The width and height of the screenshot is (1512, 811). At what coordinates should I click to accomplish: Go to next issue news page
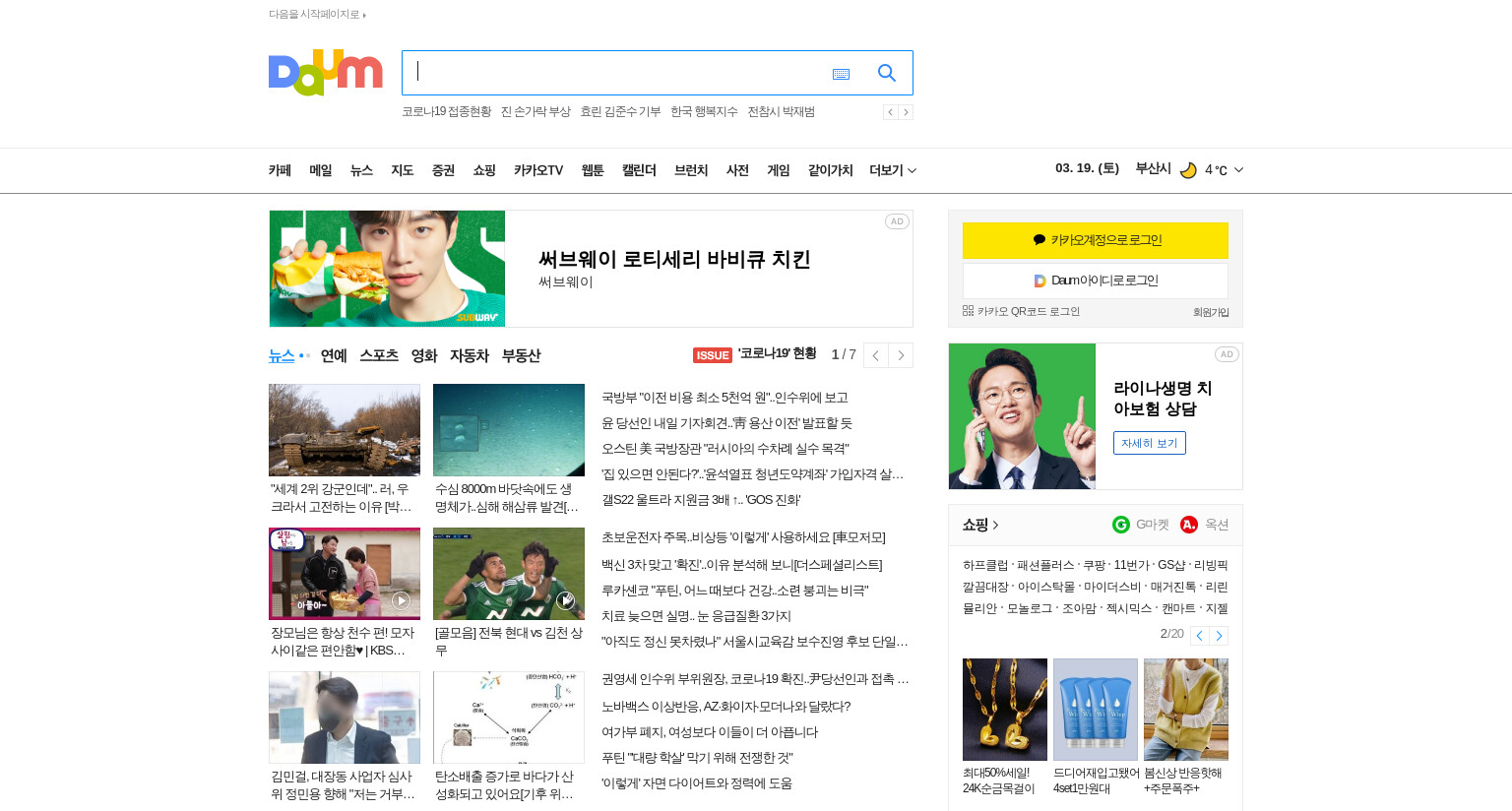pos(901,355)
